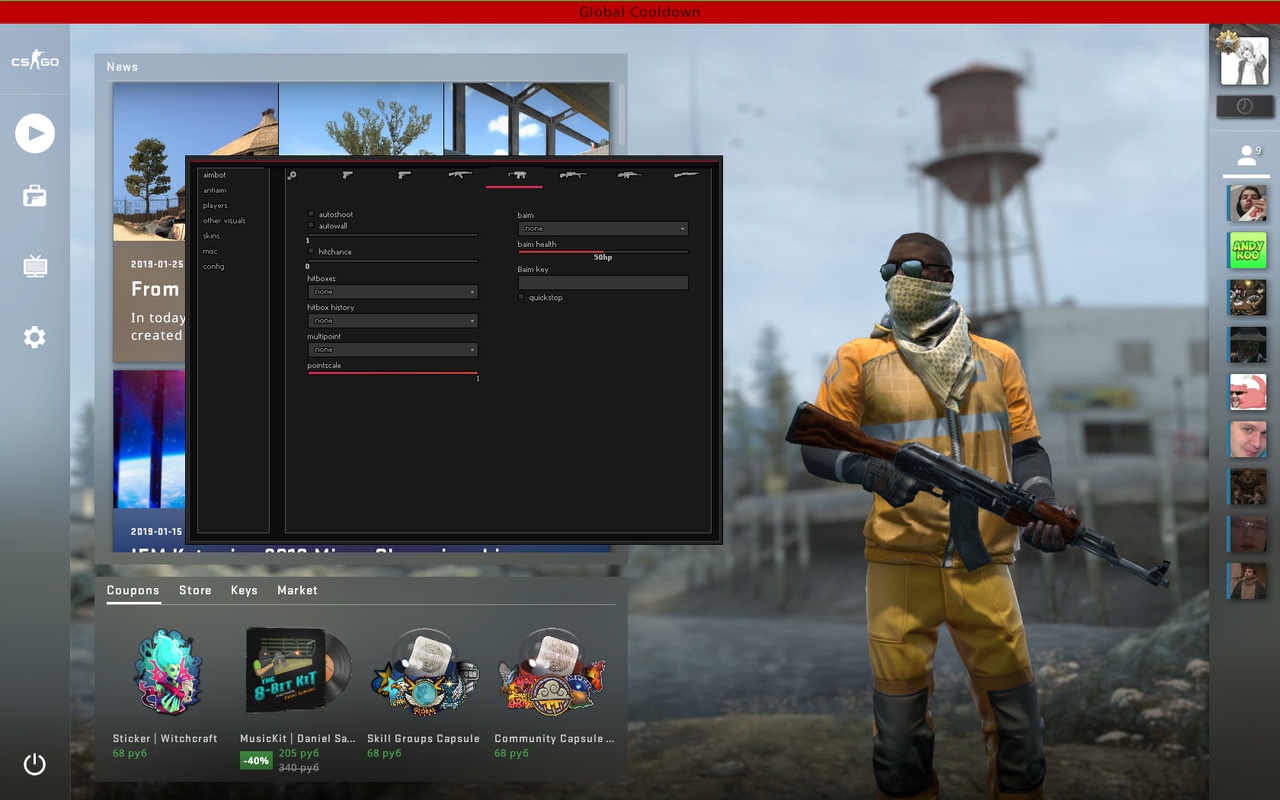Switch to the Keys tab
The height and width of the screenshot is (800, 1280).
pos(244,591)
